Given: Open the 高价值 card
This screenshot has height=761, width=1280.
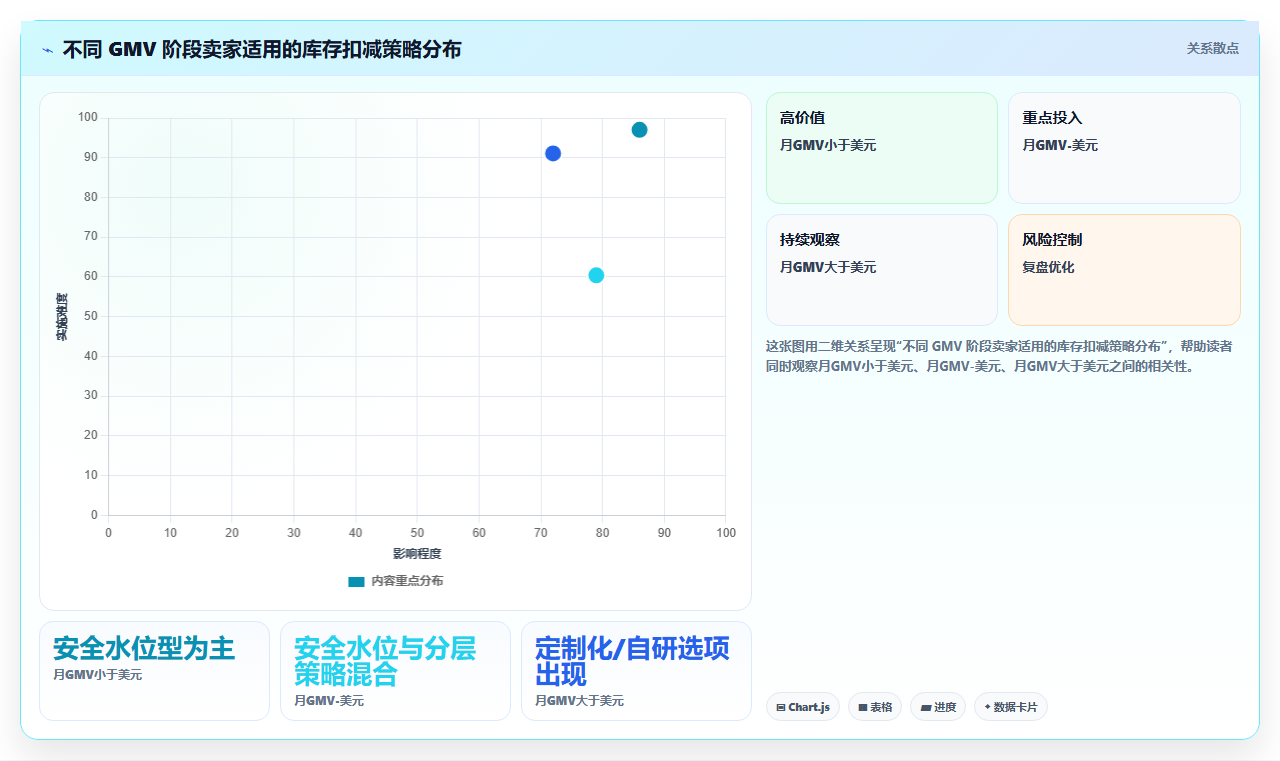Looking at the screenshot, I should (882, 148).
